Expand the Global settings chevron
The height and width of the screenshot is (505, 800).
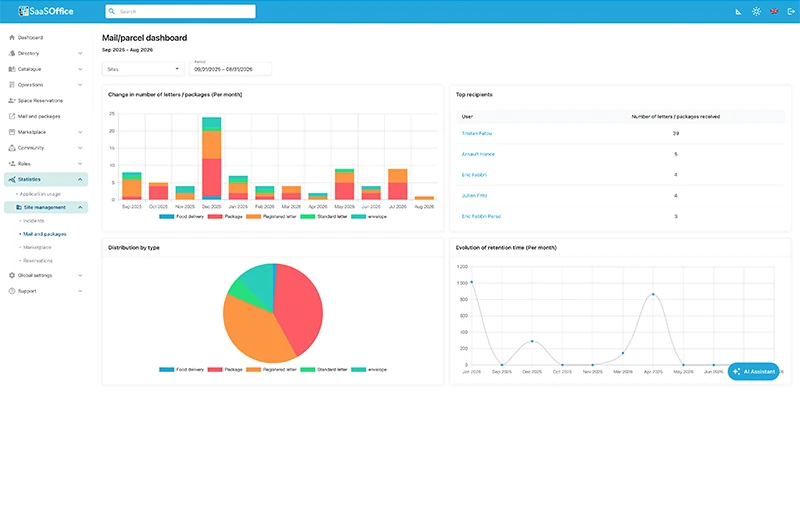pyautogui.click(x=80, y=275)
